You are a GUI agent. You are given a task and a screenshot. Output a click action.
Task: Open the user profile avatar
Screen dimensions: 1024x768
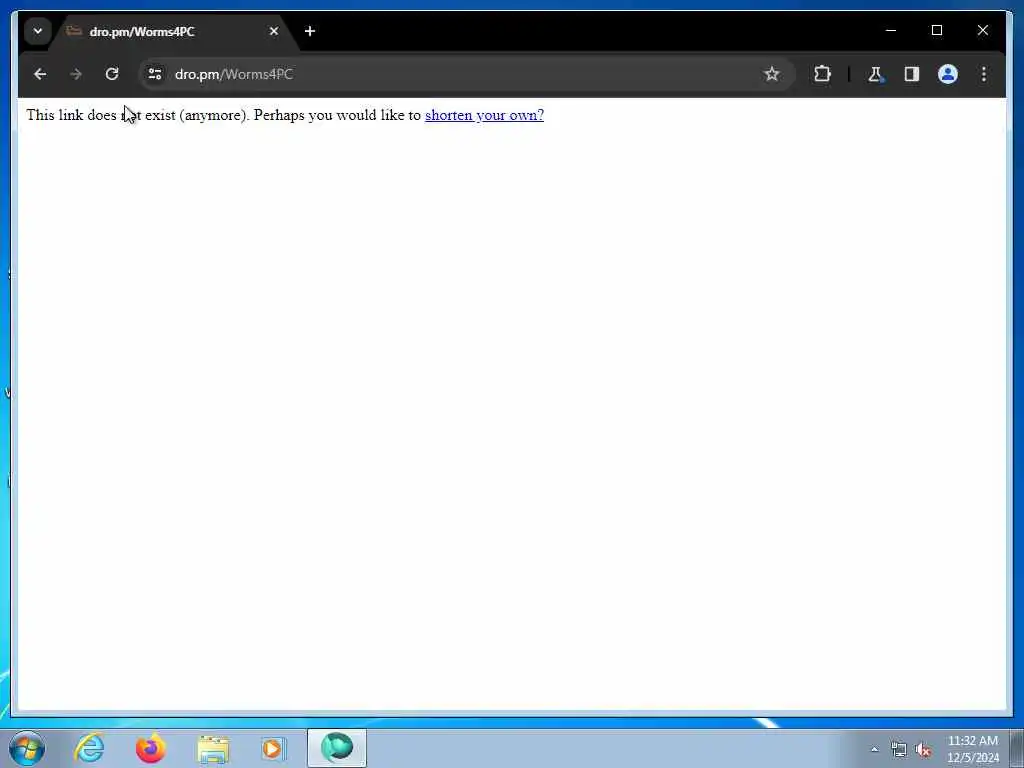948,74
